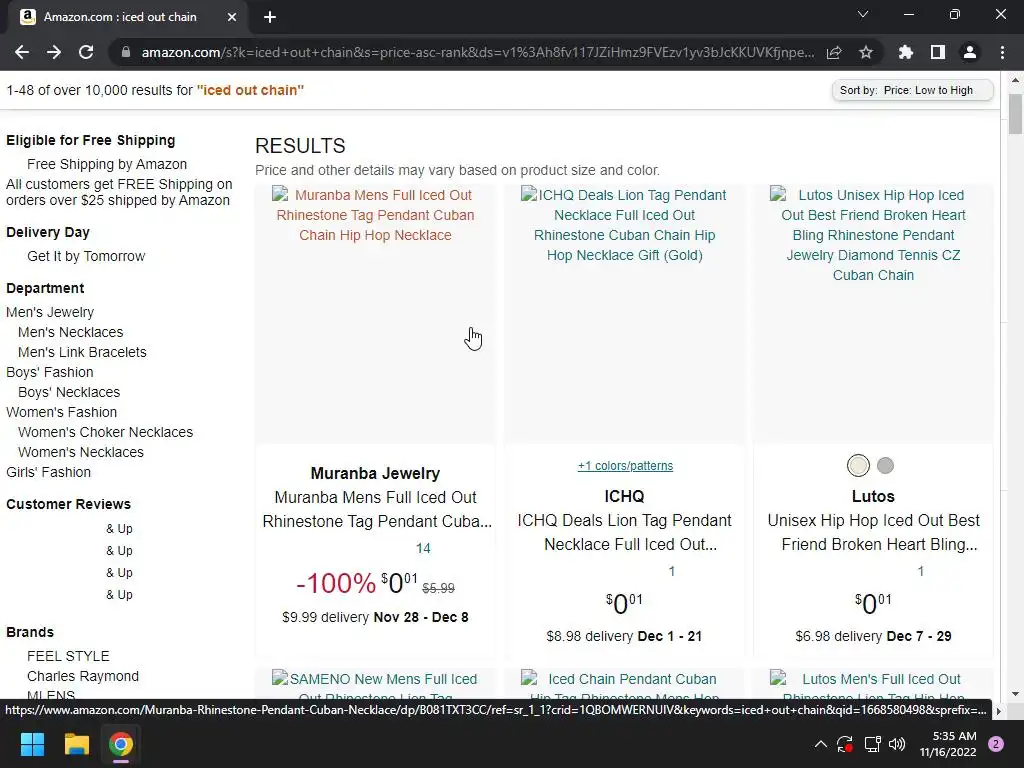Click the ICHQ $0.01 price
Screen dimensions: 1024x768
(624, 603)
